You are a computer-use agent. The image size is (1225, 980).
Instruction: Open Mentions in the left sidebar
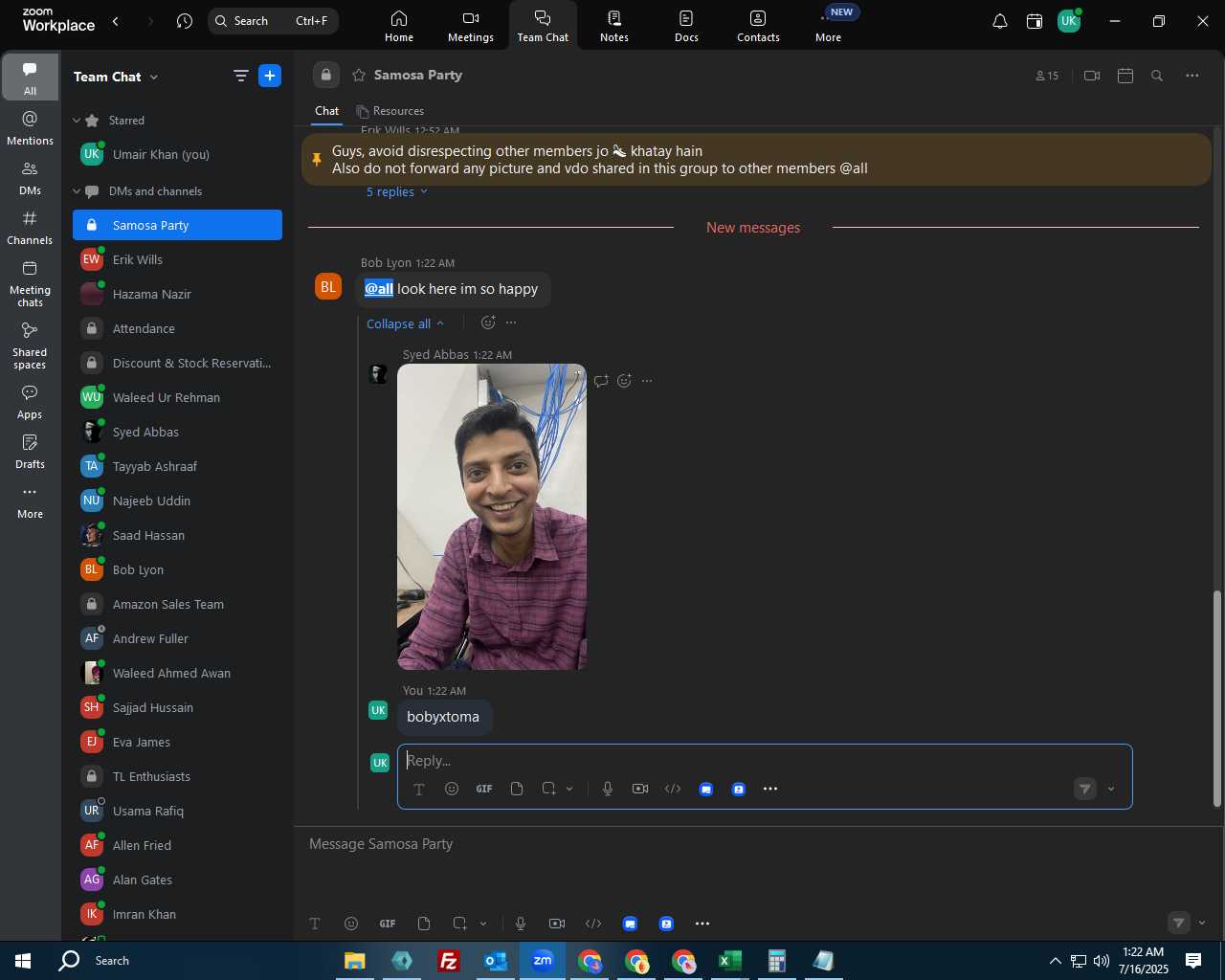pyautogui.click(x=30, y=127)
